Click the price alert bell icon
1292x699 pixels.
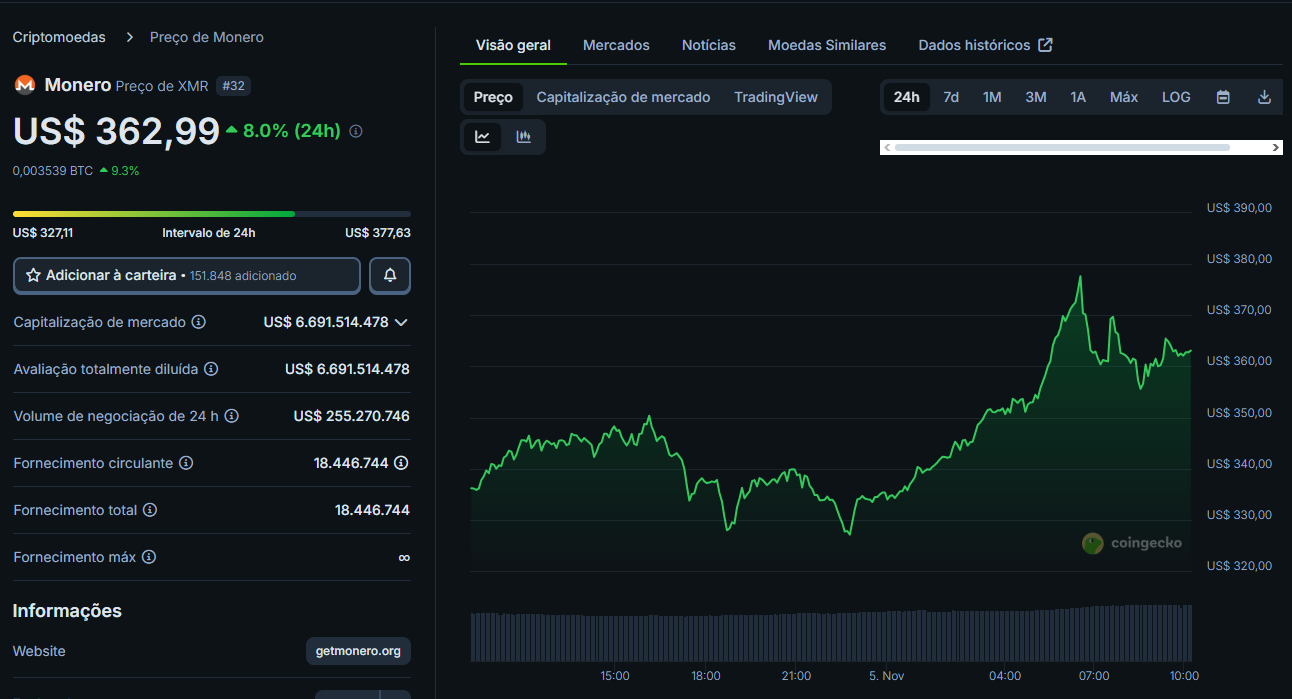pyautogui.click(x=389, y=275)
